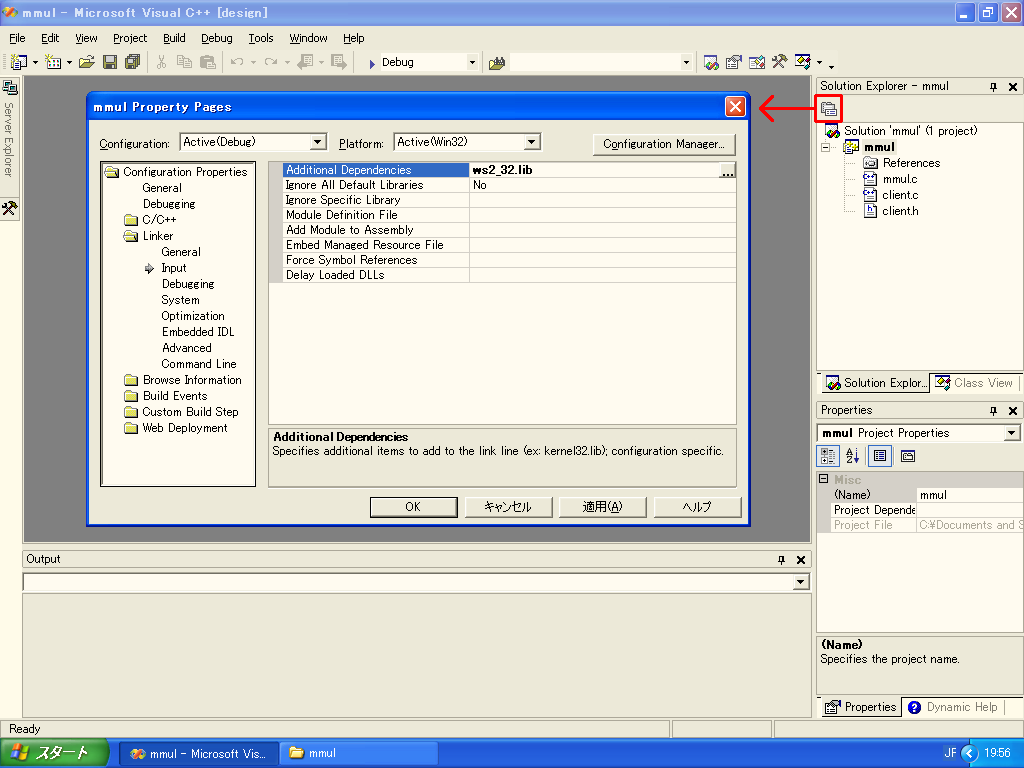Collapse the Misc category in Properties
Screen dimensions: 1024x768
click(824, 479)
